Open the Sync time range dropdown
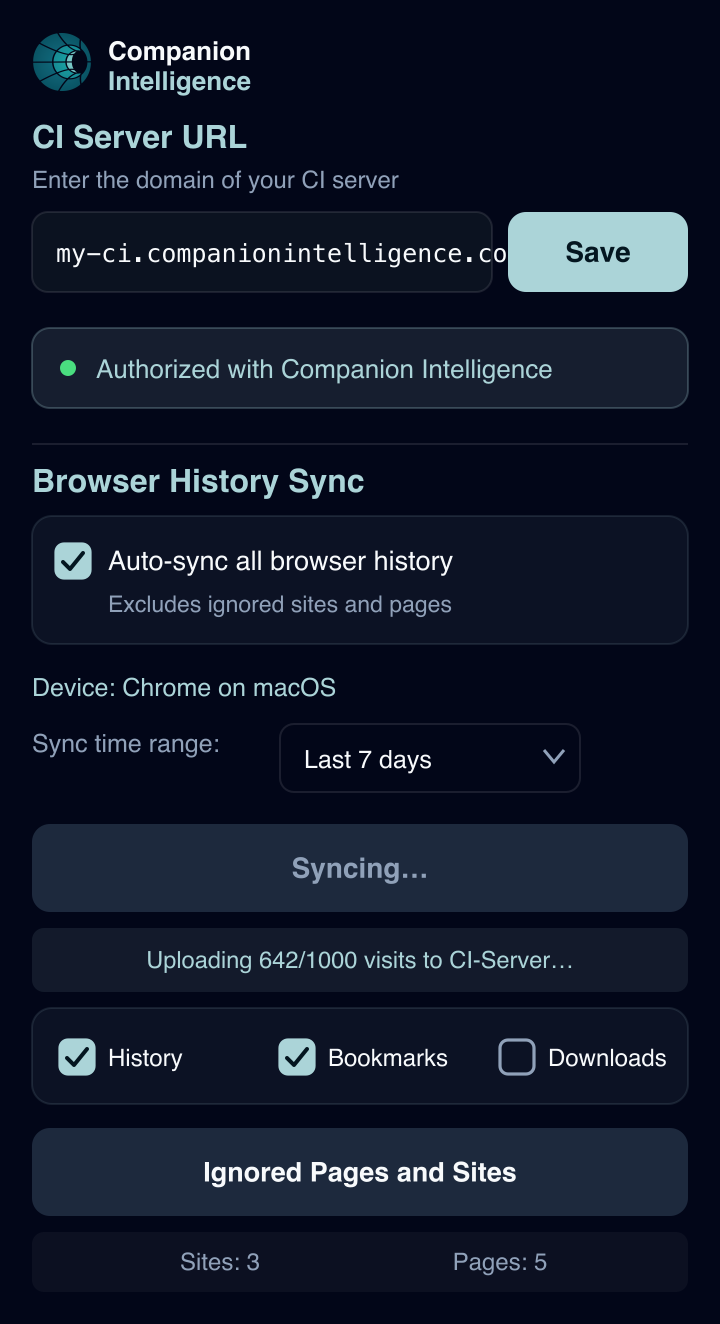 click(430, 758)
